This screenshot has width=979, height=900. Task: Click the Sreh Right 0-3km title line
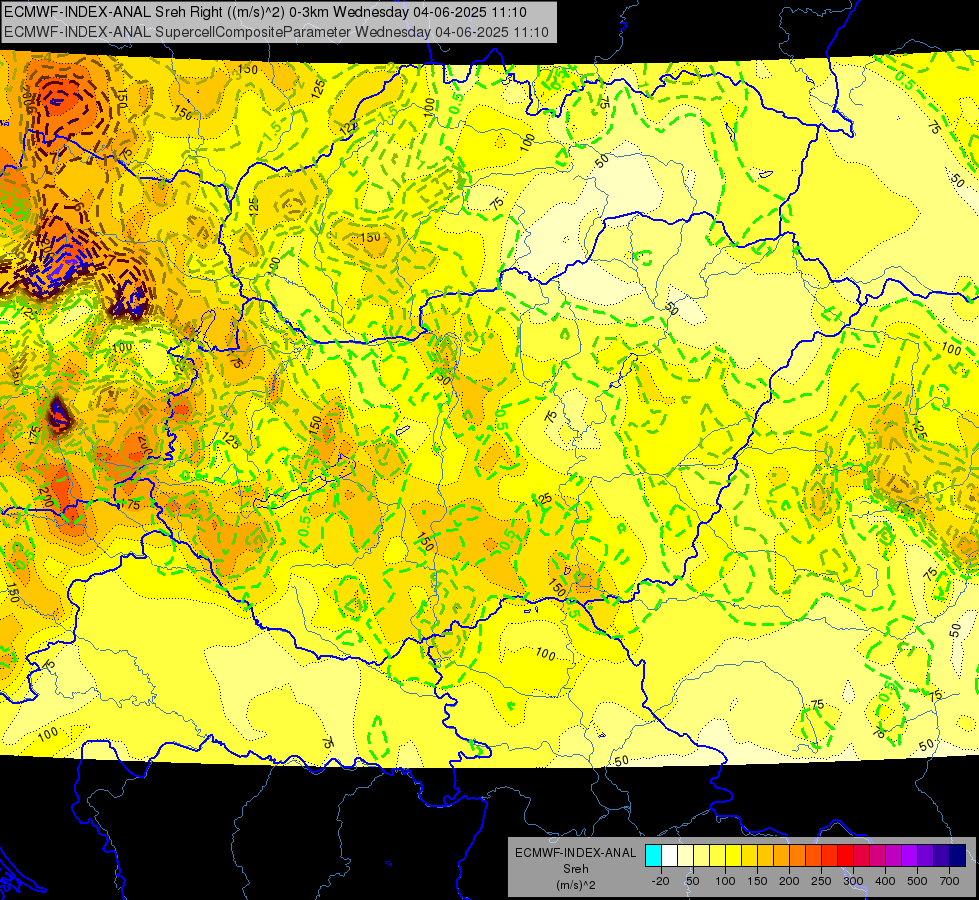(x=265, y=12)
